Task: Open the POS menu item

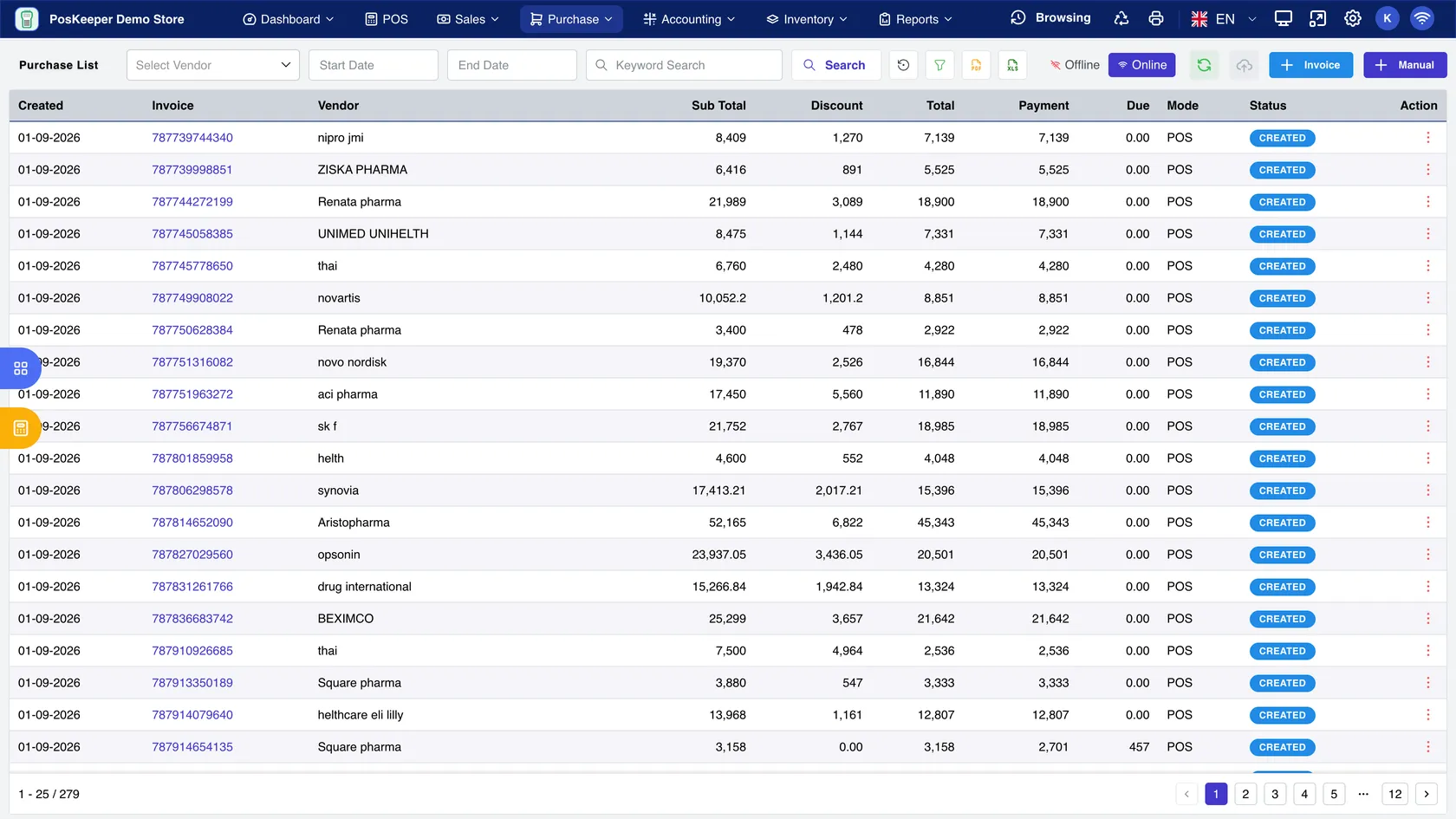Action: (387, 19)
